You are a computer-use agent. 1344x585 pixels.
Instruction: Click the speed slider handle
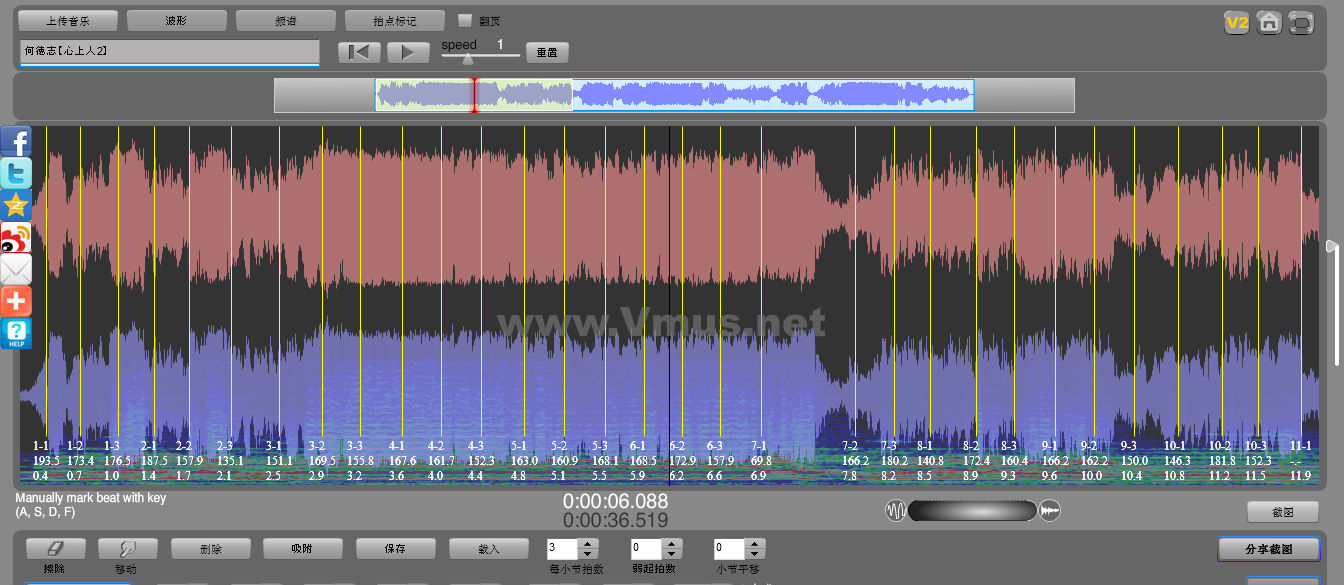[467, 59]
